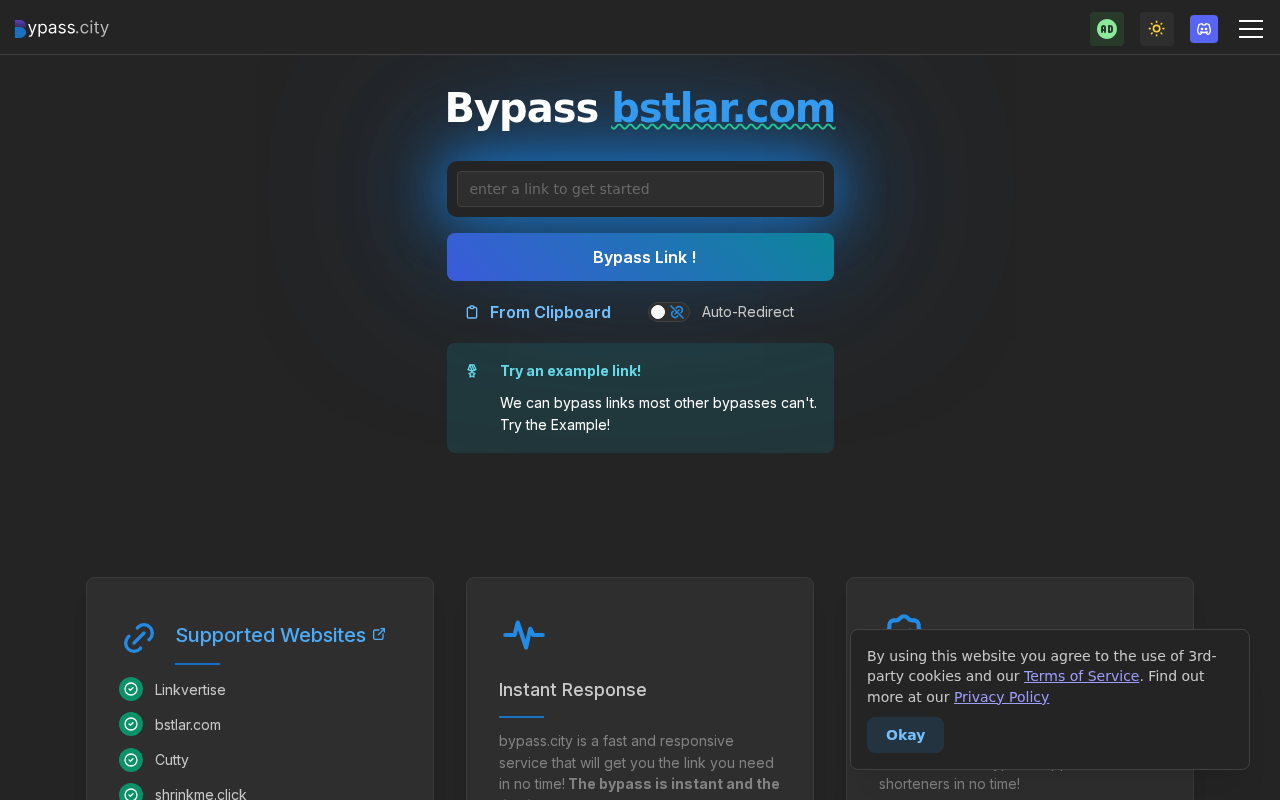Click the Bypass Link ! button
The width and height of the screenshot is (1280, 800).
(x=640, y=257)
